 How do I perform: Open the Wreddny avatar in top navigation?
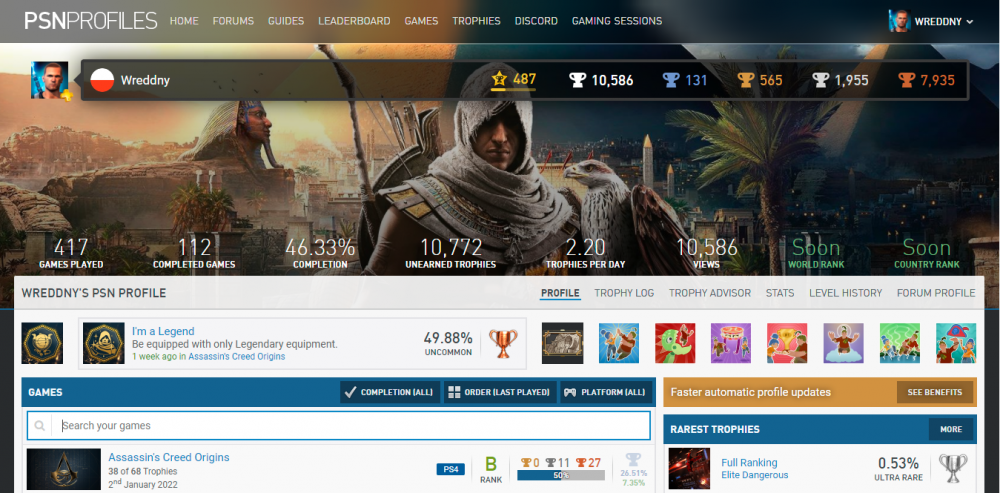pyautogui.click(x=899, y=21)
